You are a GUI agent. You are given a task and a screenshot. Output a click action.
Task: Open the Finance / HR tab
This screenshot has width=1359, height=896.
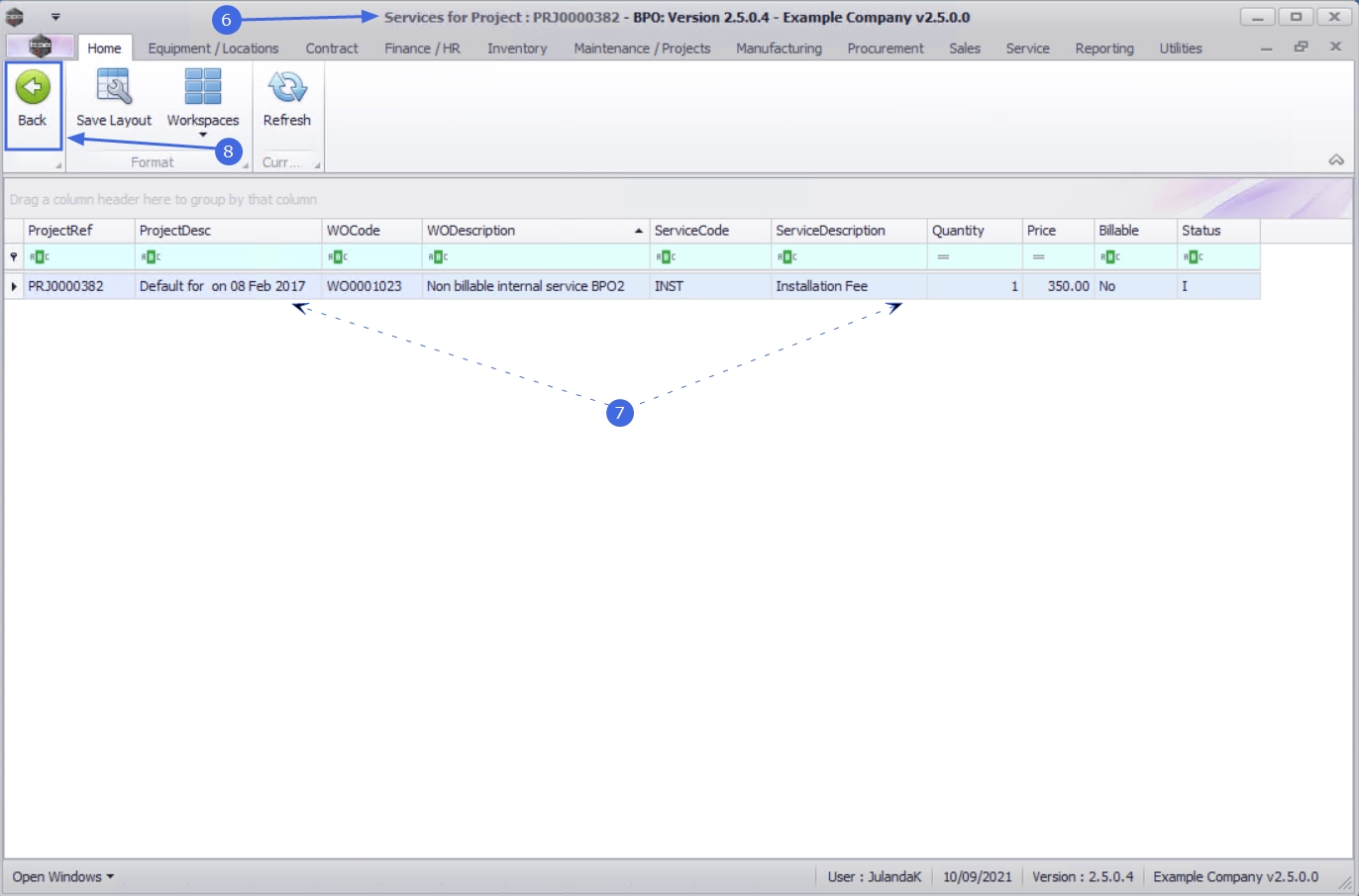click(x=422, y=48)
